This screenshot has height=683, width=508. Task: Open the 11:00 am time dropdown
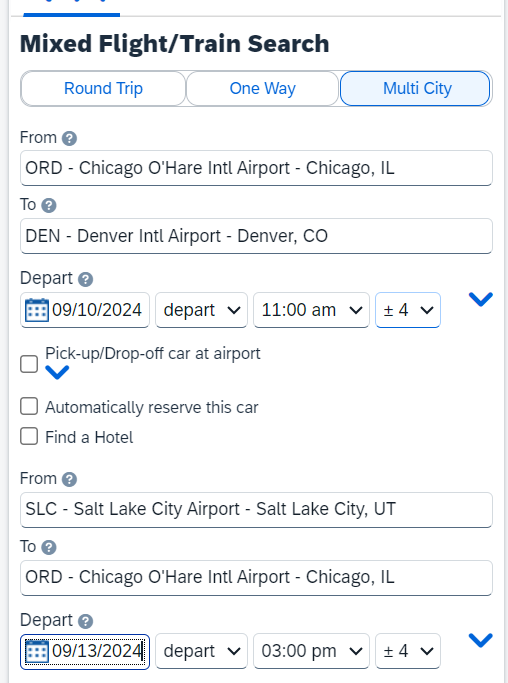pos(311,310)
